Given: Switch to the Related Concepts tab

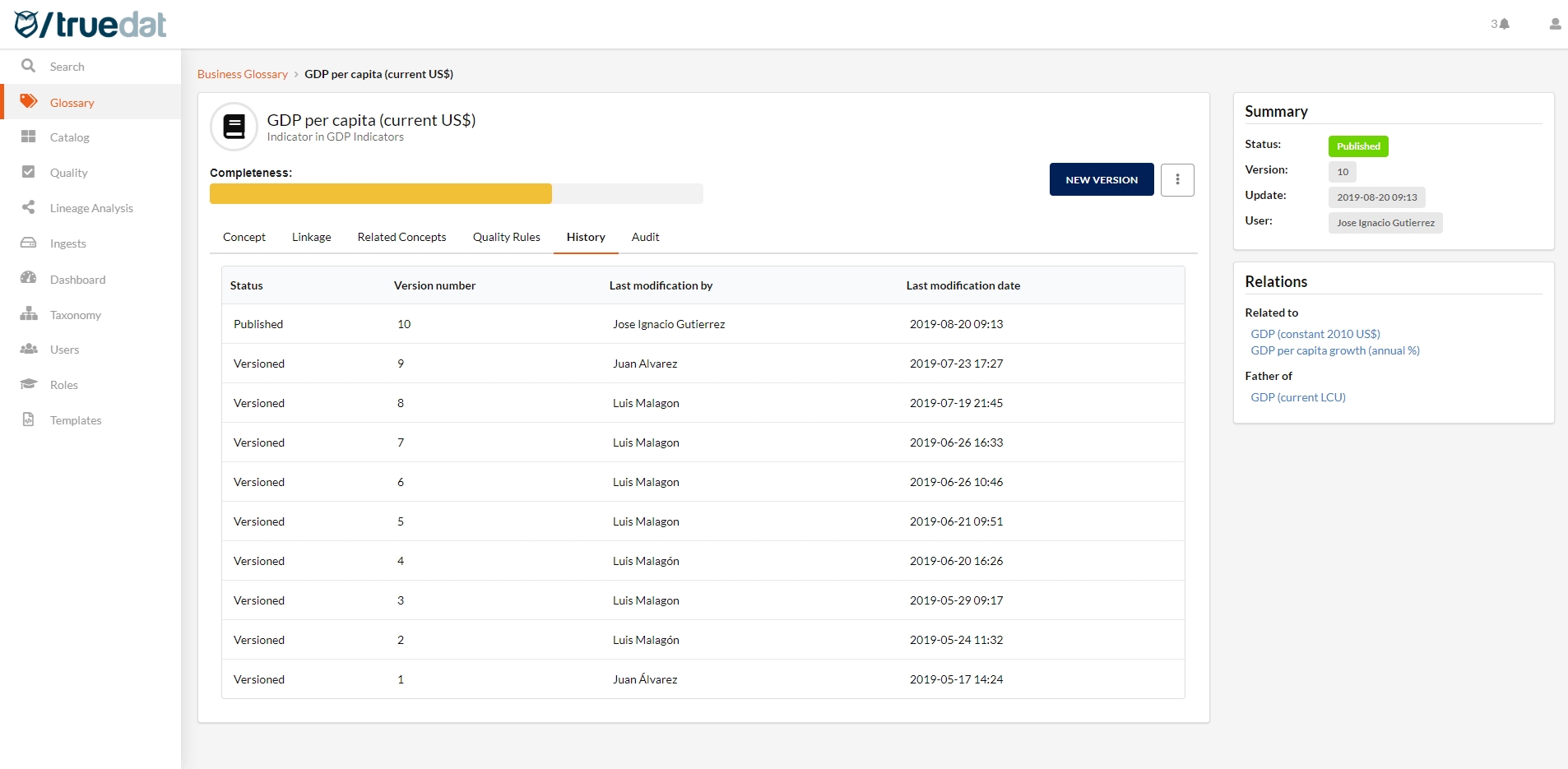Looking at the screenshot, I should pyautogui.click(x=401, y=237).
